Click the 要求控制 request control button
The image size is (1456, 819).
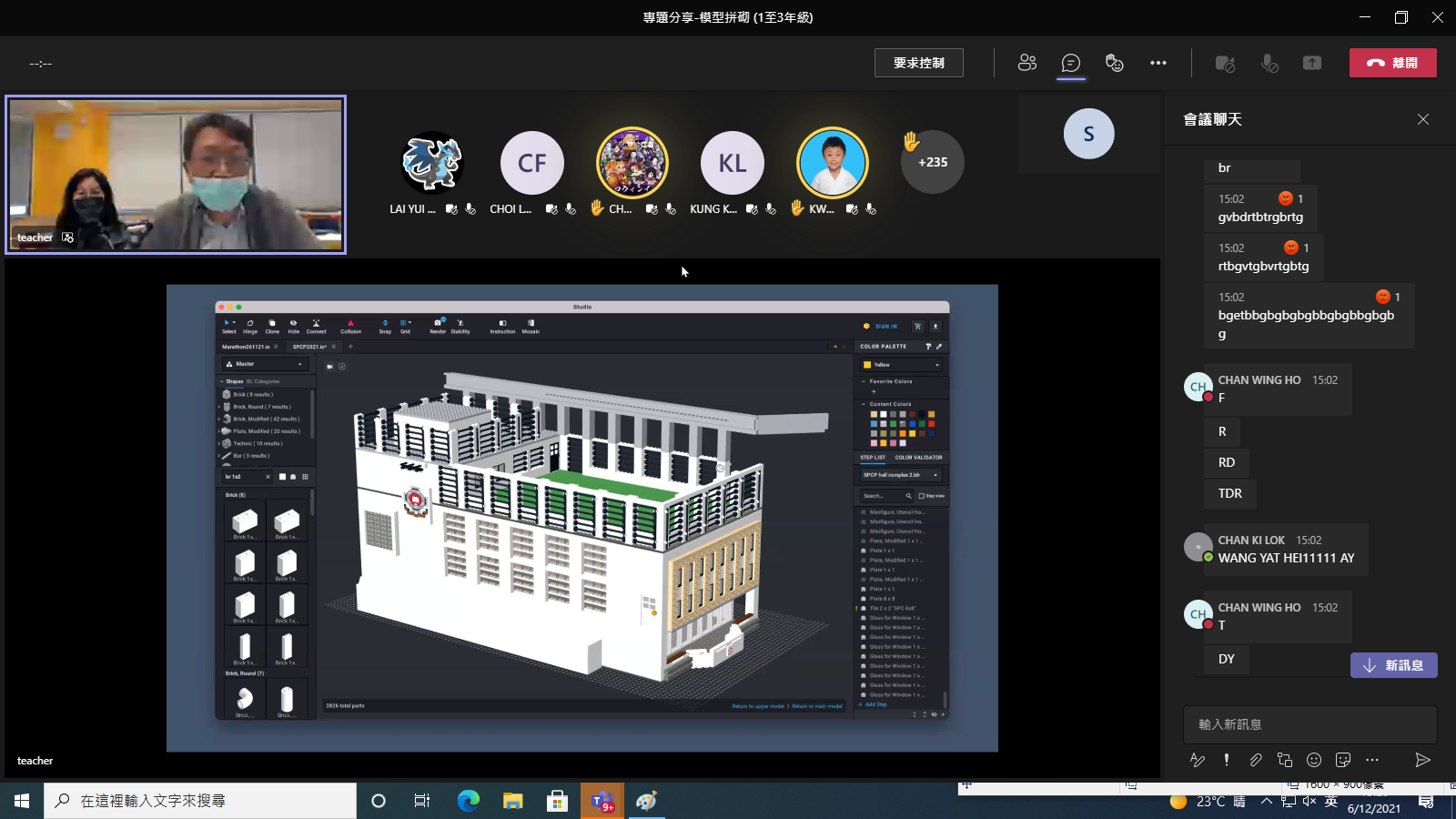point(918,63)
